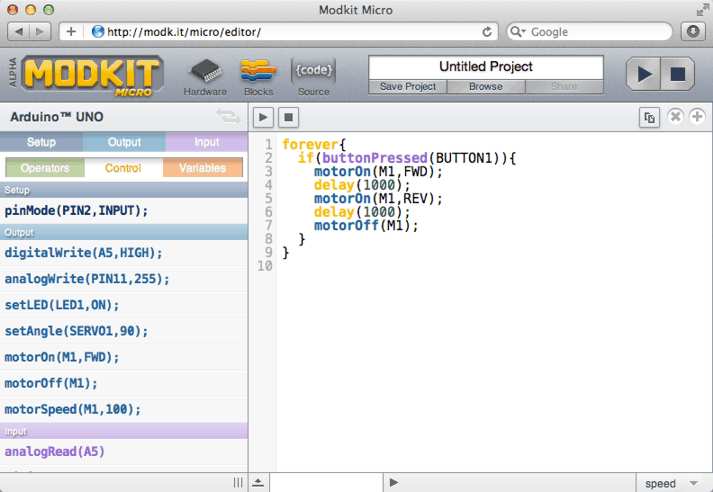Click the bottom bar text input field
713x492 pixels.
tap(326, 482)
